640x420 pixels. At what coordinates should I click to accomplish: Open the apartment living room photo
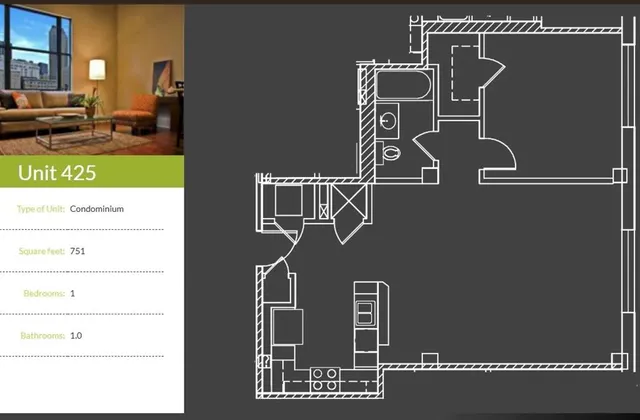click(x=92, y=77)
